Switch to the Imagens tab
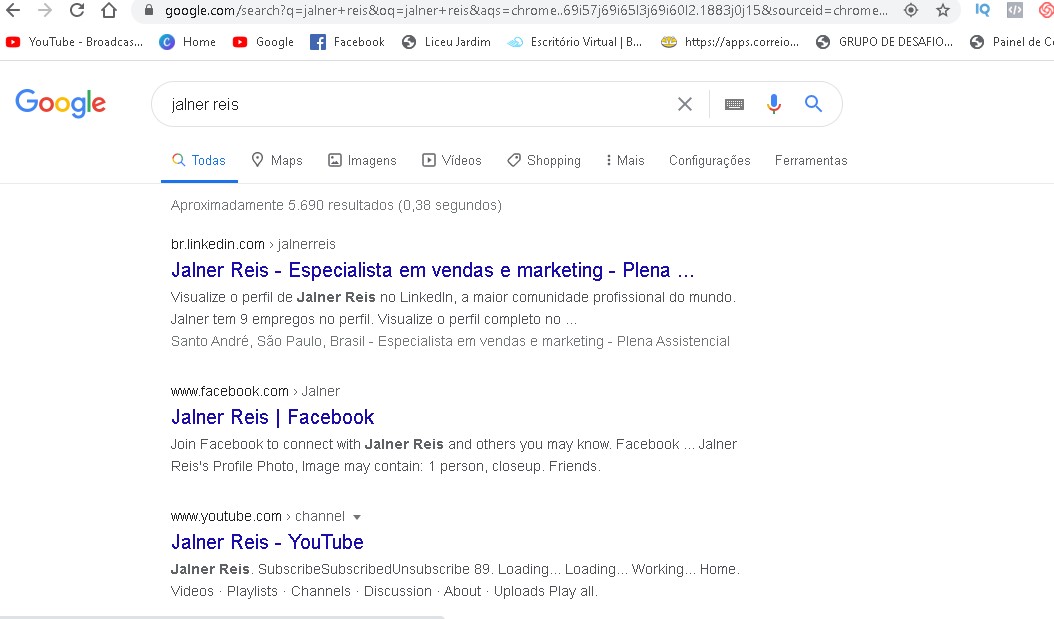Viewport: 1054px width, 619px height. (362, 161)
